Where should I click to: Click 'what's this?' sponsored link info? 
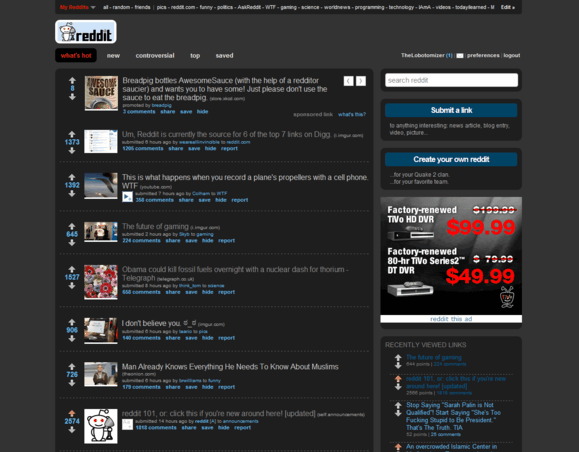point(352,114)
